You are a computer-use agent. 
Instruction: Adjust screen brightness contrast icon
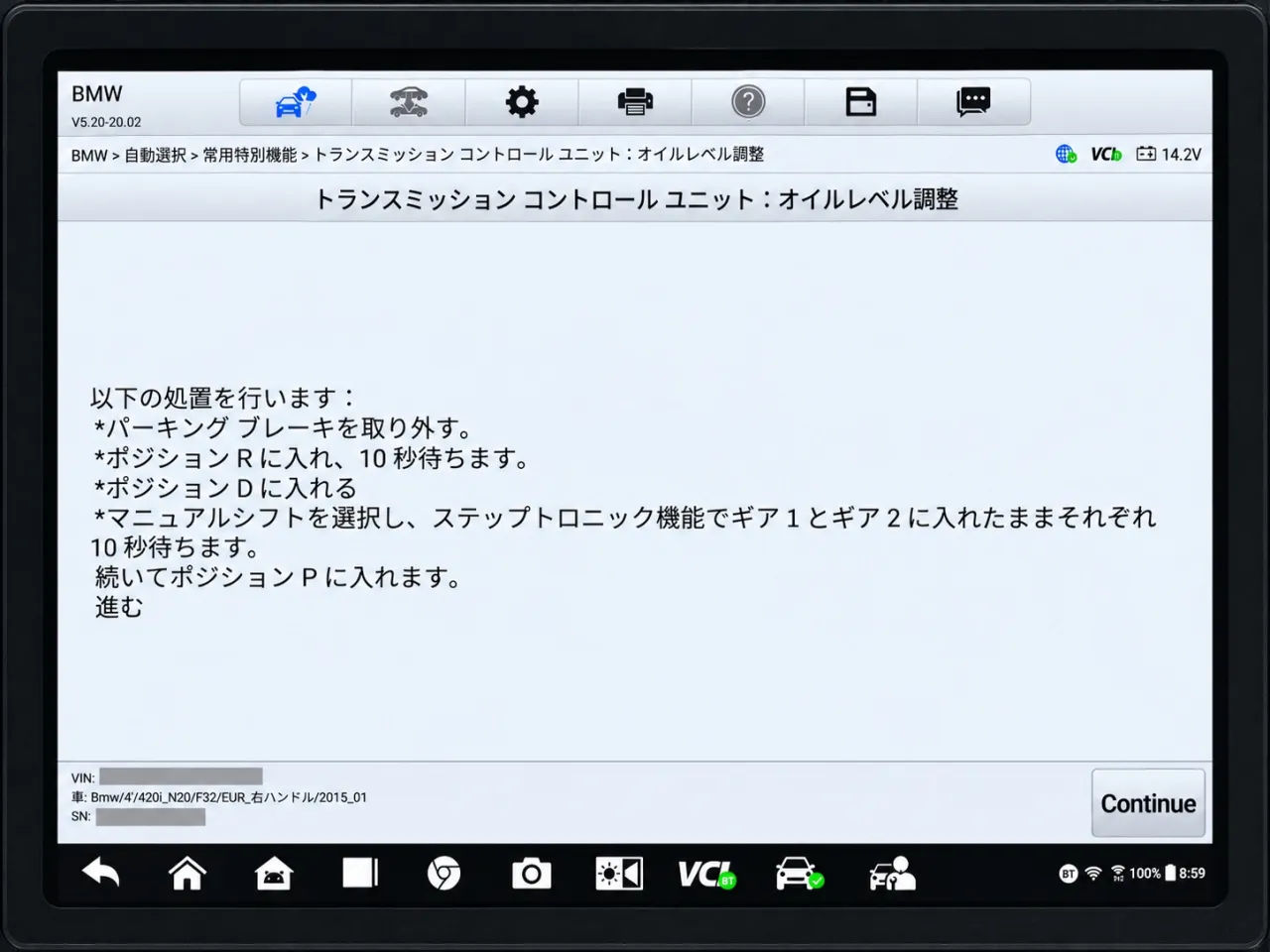tap(618, 874)
